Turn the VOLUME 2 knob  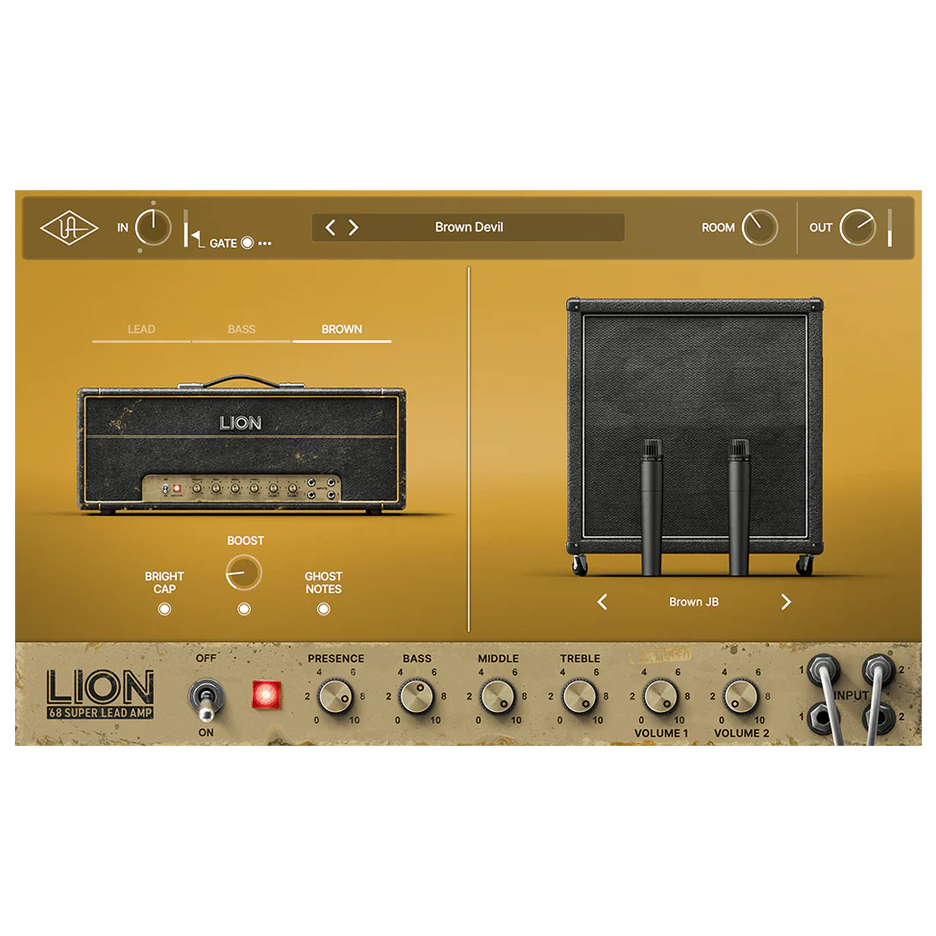[x=741, y=696]
